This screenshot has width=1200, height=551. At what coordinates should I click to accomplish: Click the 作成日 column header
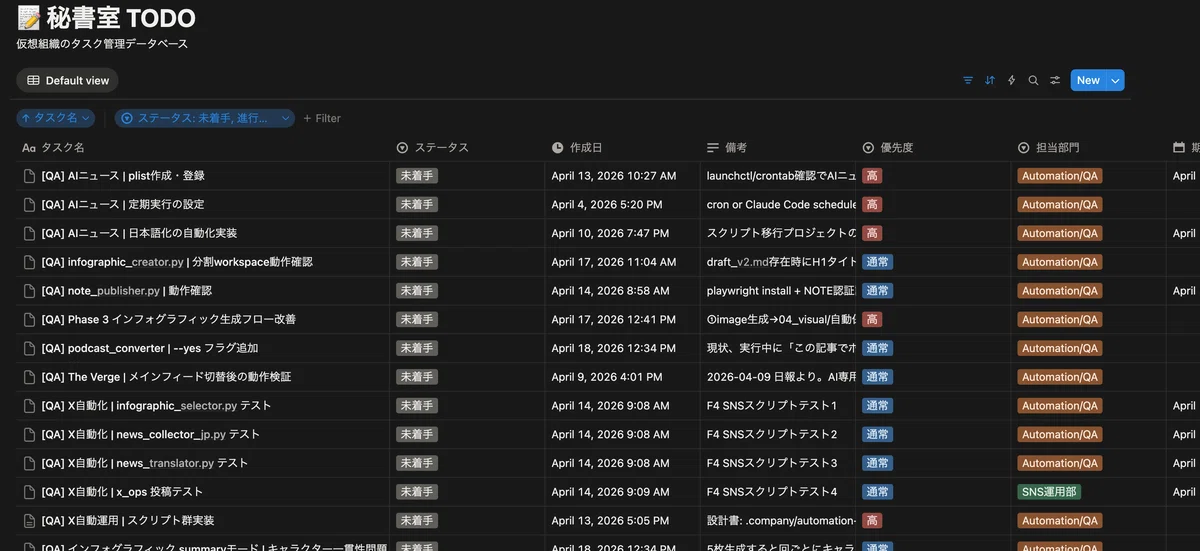[x=577, y=147]
